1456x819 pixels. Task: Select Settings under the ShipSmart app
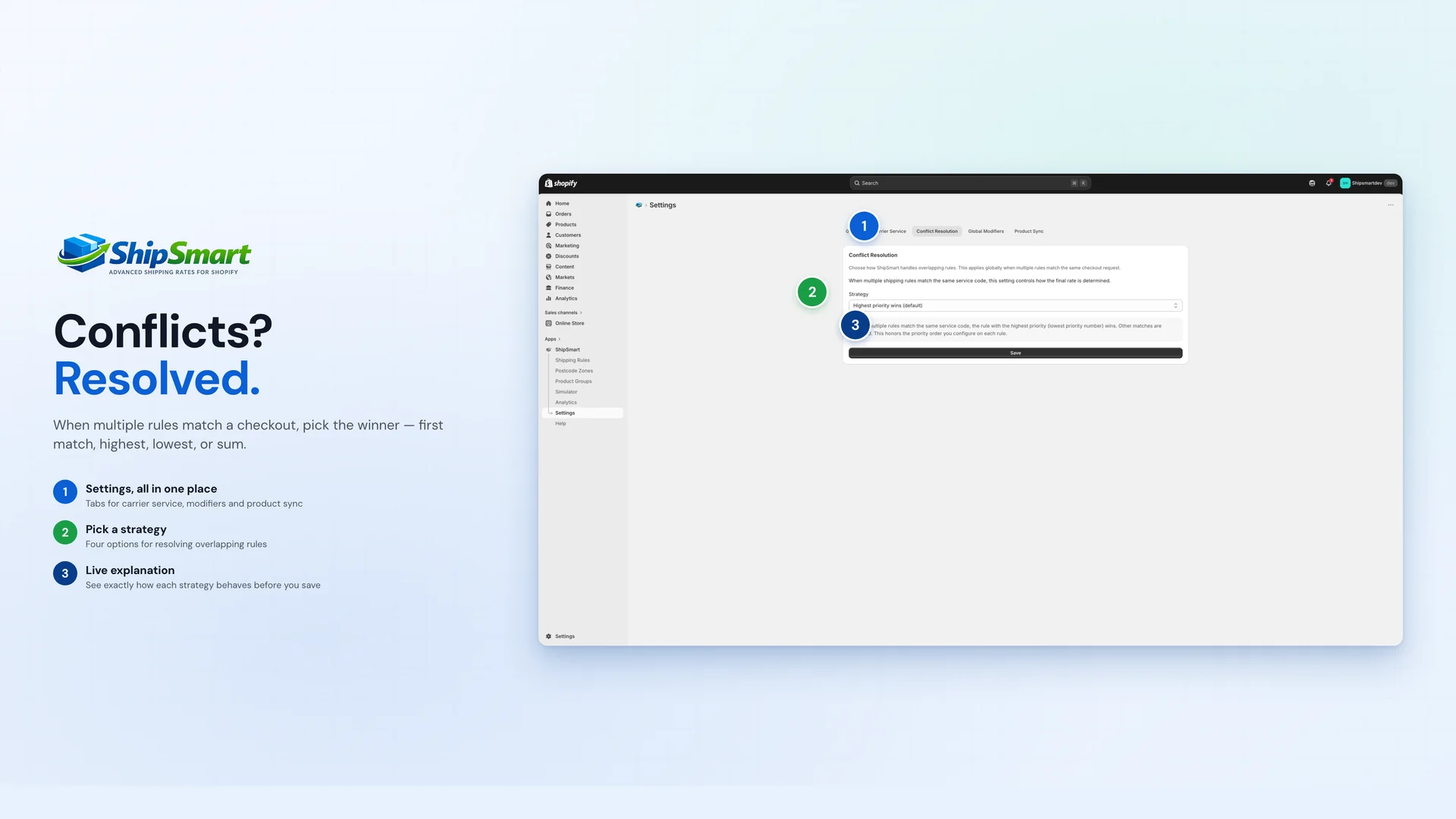click(582, 413)
